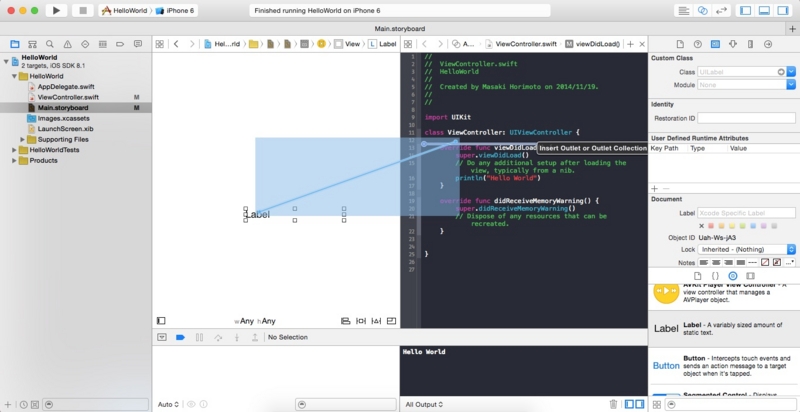This screenshot has height=412, width=800.
Task: Add an assistant editor pane
Action: point(630,44)
